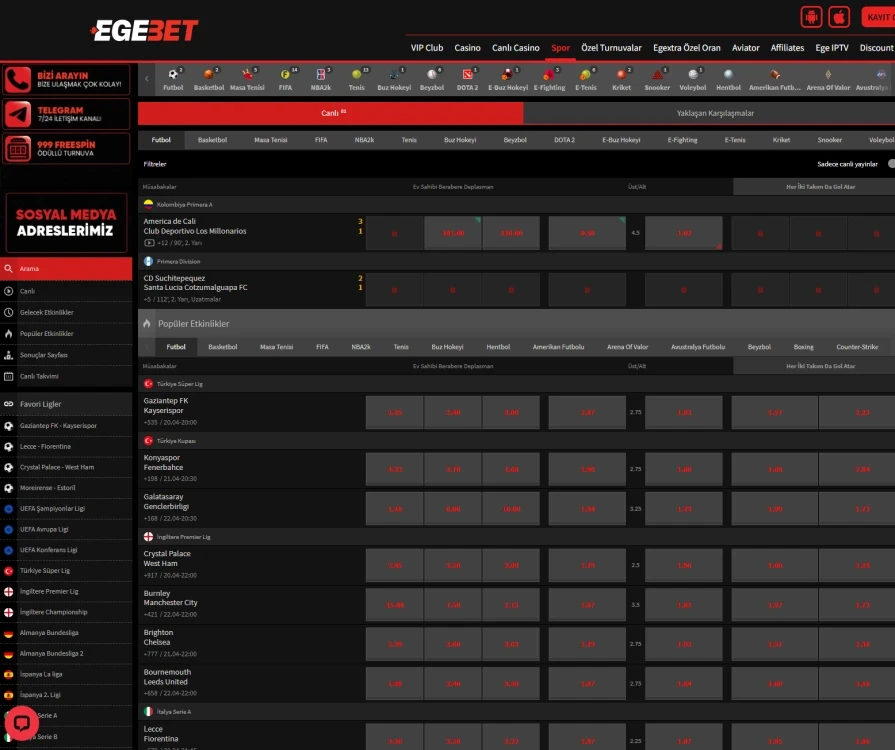
Task: Toggle the Sadece canlı yayınlar switch
Action: [891, 164]
